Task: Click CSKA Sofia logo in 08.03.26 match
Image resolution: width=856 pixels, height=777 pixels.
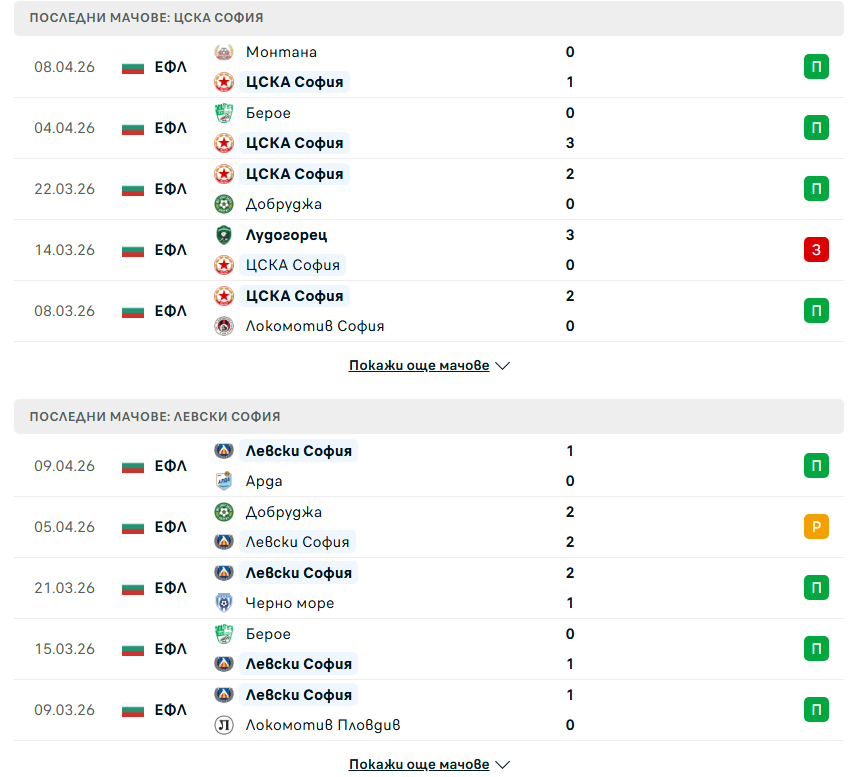Action: click(224, 296)
